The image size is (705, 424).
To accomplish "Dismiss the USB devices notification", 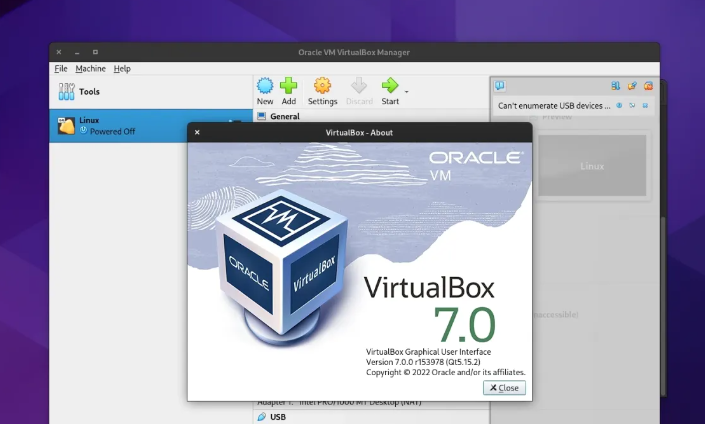I will 645,106.
